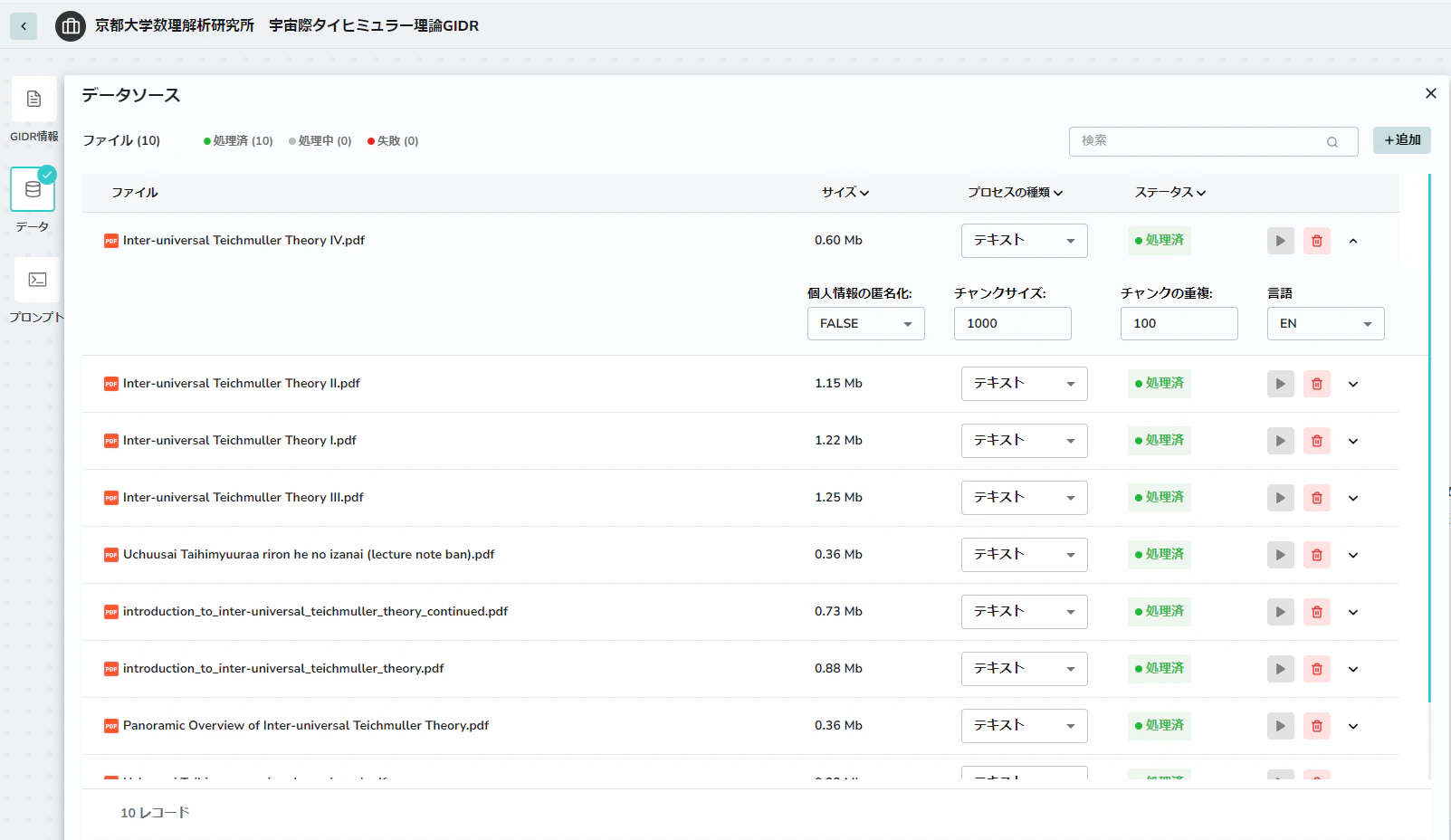Filter by 処理中 (0) status
The image size is (1451, 840).
[x=320, y=141]
